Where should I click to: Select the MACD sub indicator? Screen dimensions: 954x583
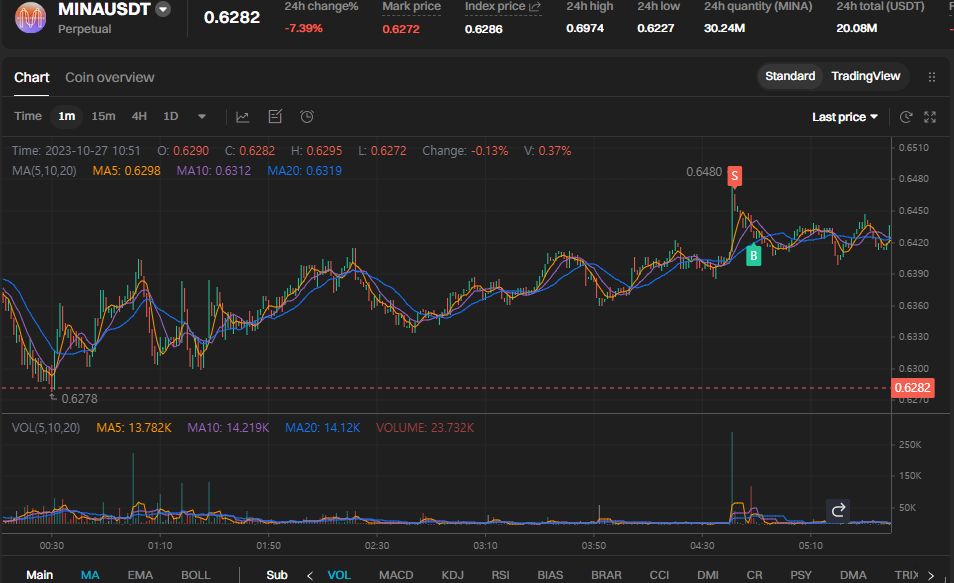pyautogui.click(x=396, y=575)
